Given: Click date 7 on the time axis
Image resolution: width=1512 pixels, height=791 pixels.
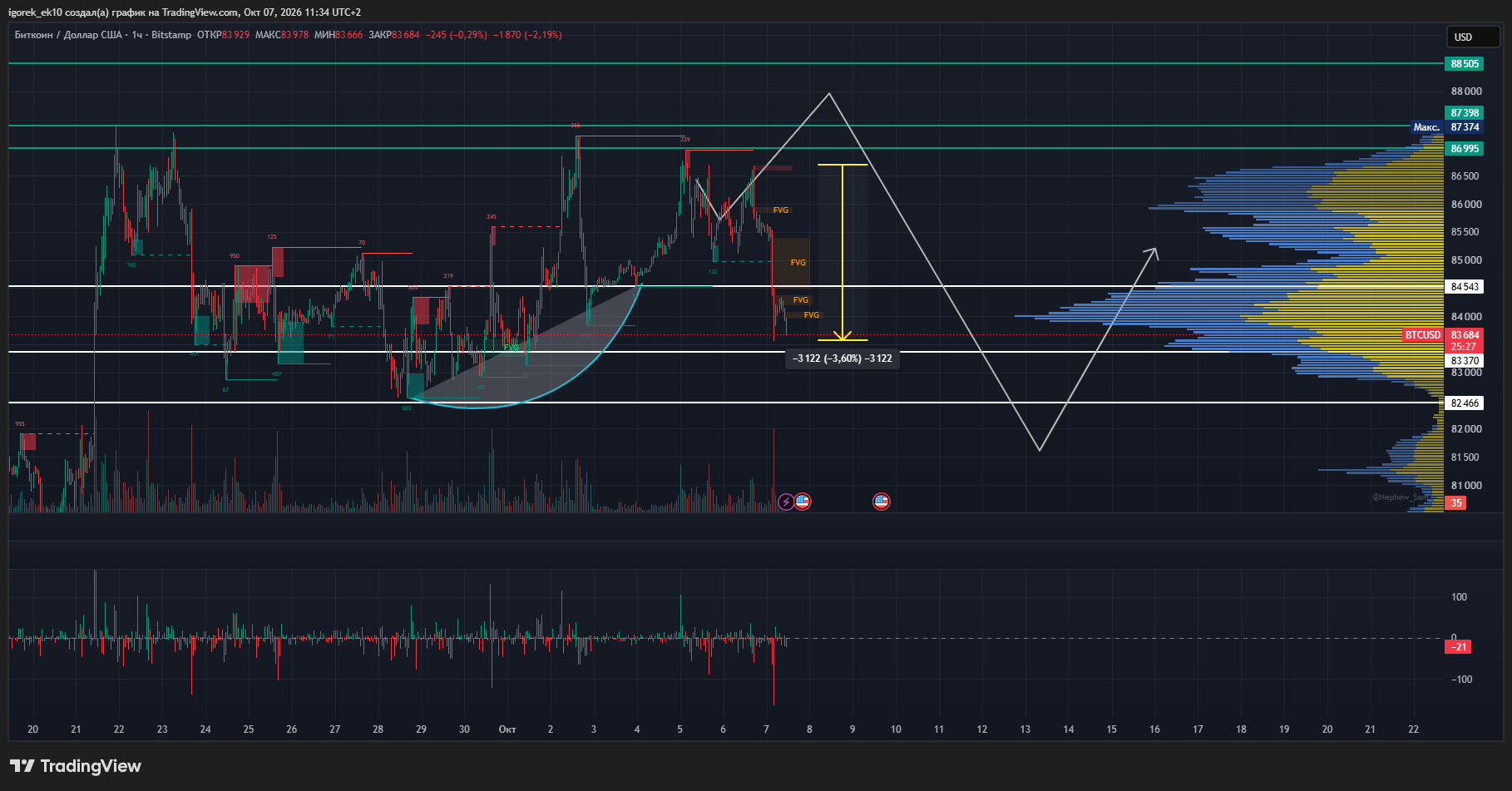Looking at the screenshot, I should point(766,729).
